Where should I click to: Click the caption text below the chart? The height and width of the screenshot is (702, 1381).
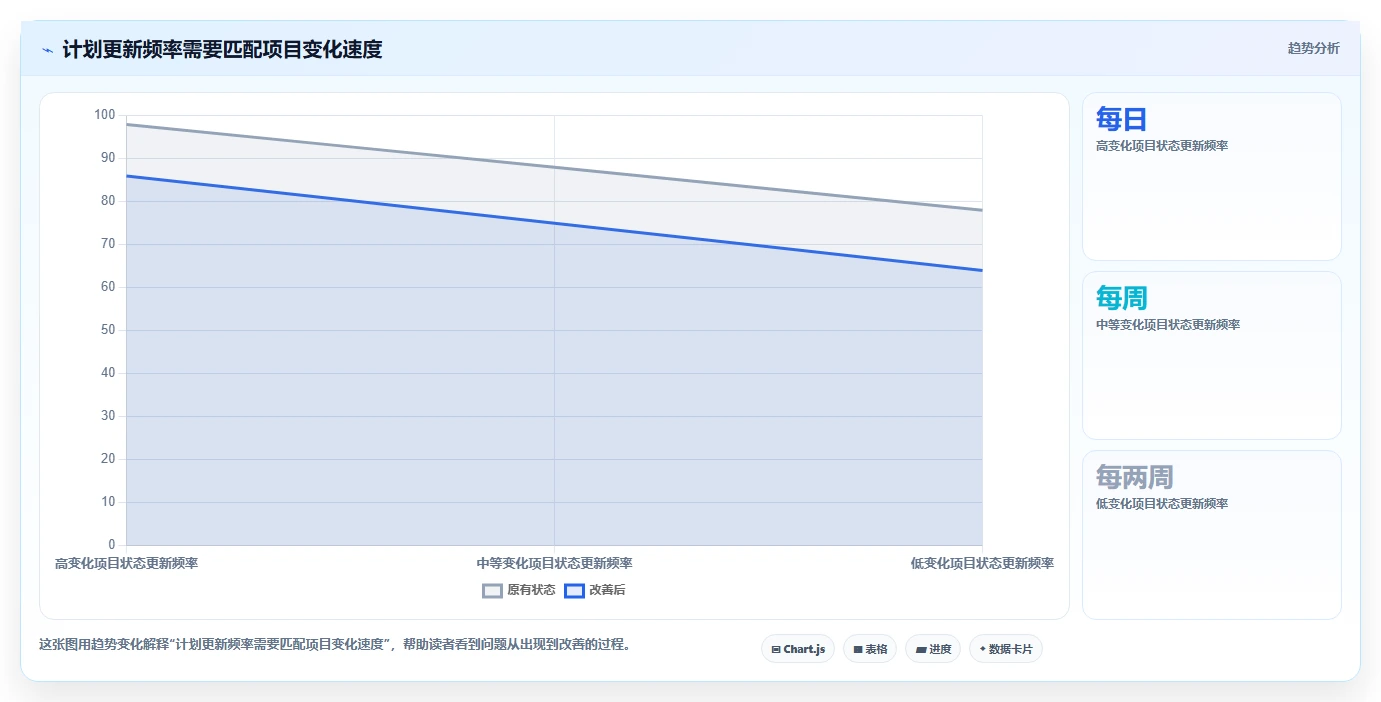(x=335, y=645)
